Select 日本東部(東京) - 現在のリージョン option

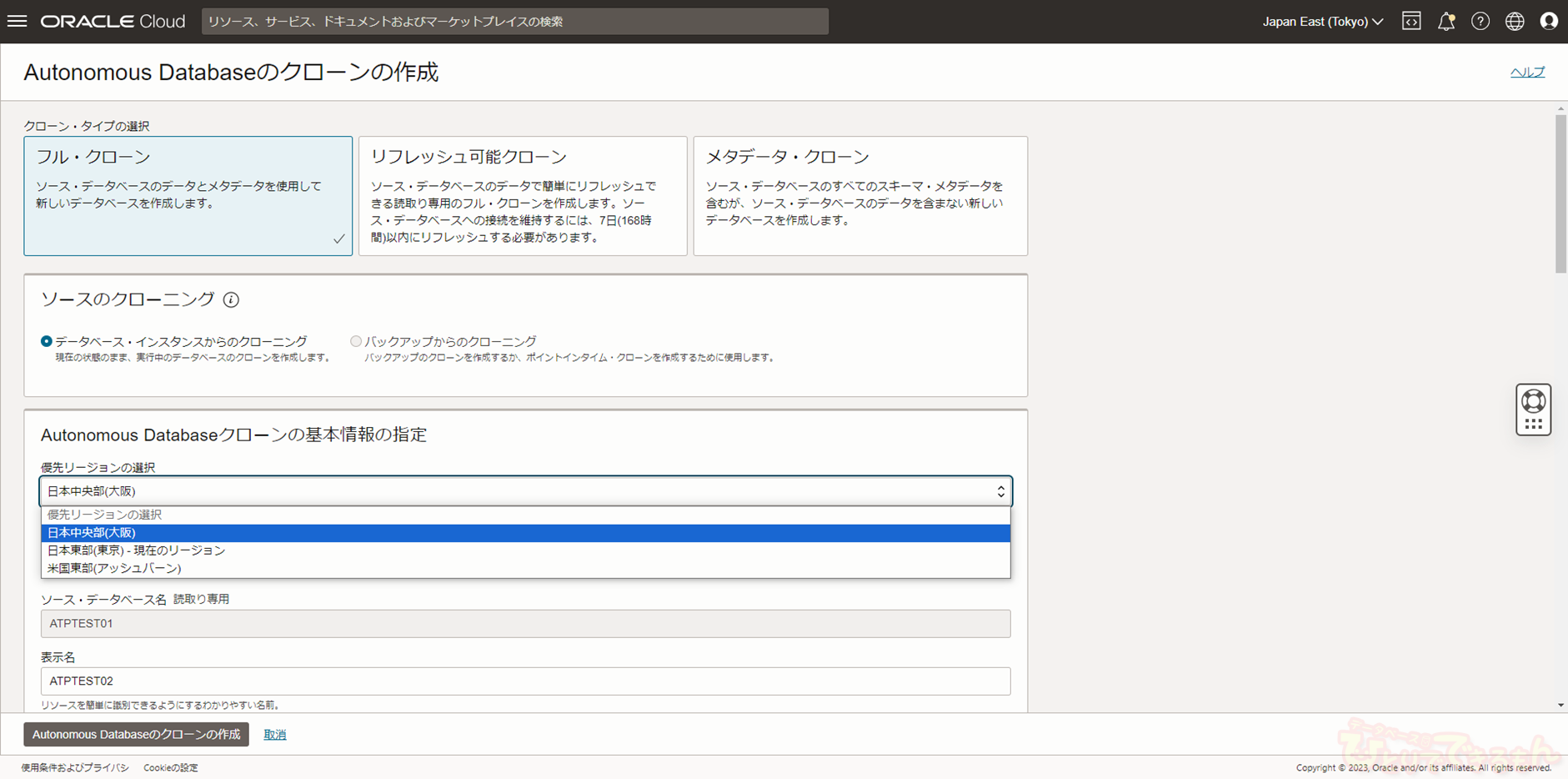tap(136, 550)
